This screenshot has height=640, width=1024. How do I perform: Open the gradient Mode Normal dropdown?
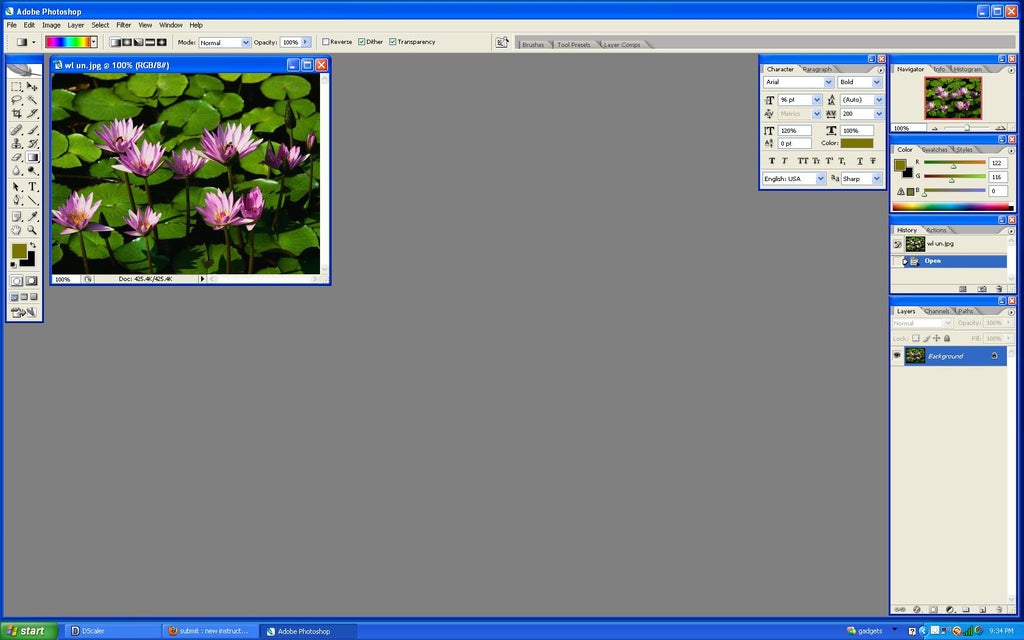click(x=246, y=42)
